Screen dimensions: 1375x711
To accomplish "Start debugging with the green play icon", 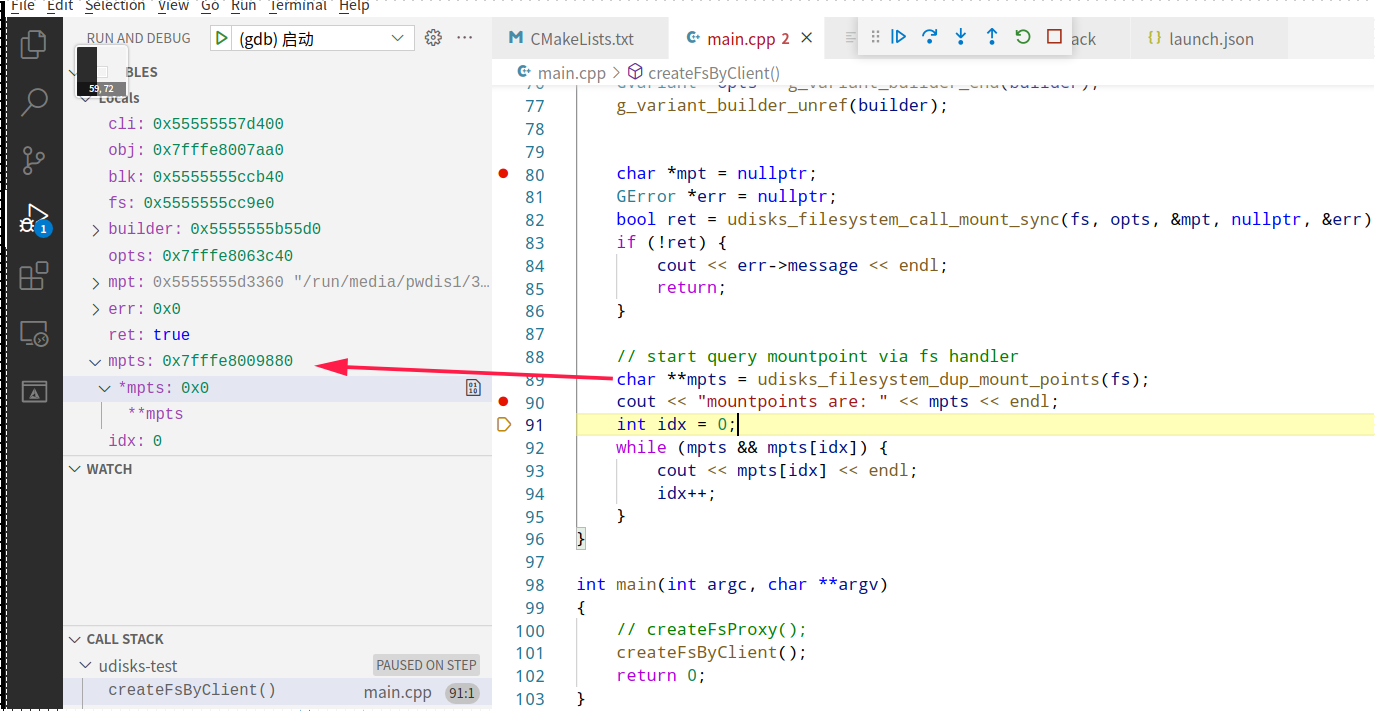I will (x=221, y=38).
